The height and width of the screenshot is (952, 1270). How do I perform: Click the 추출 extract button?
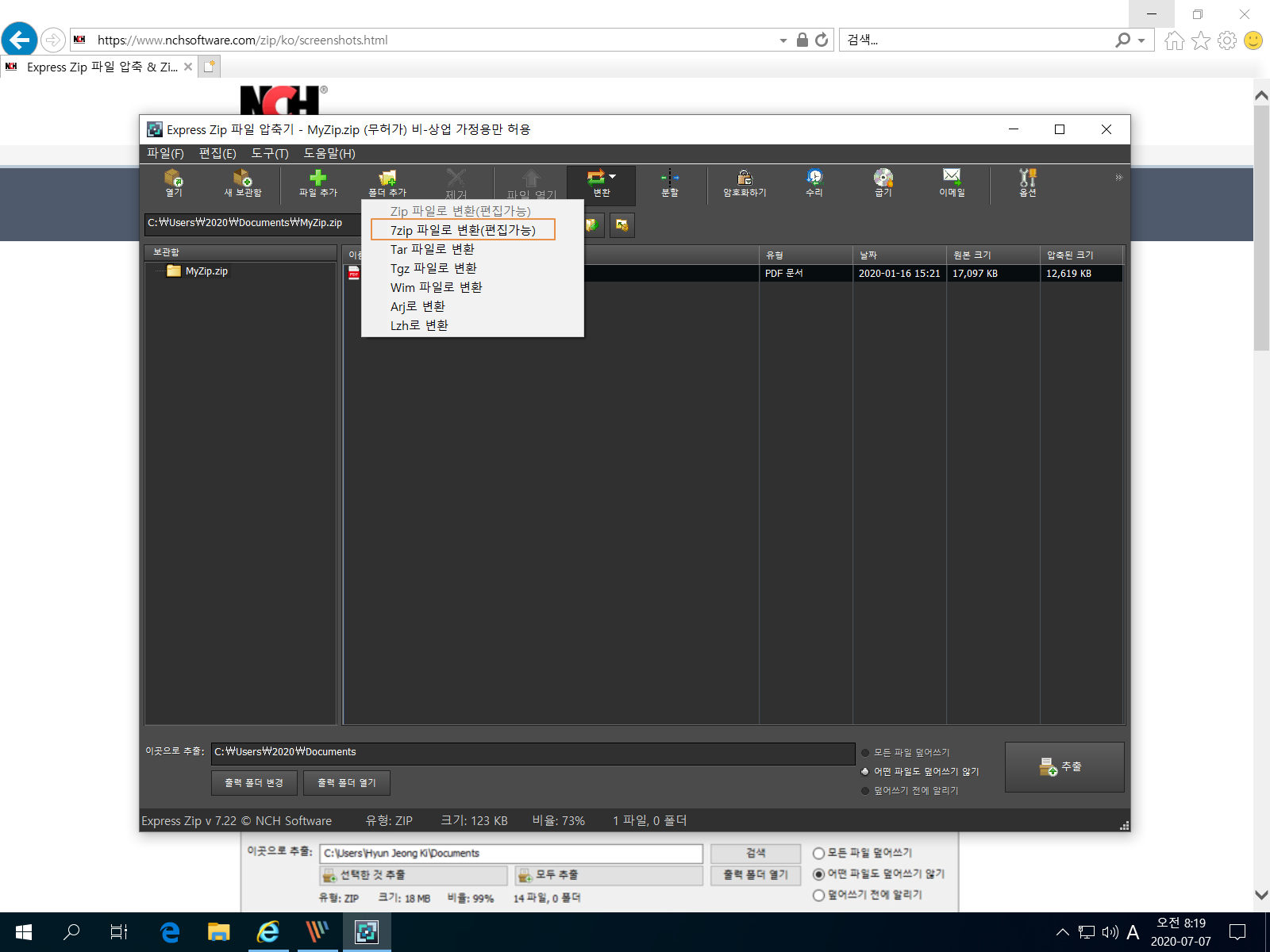tap(1064, 767)
